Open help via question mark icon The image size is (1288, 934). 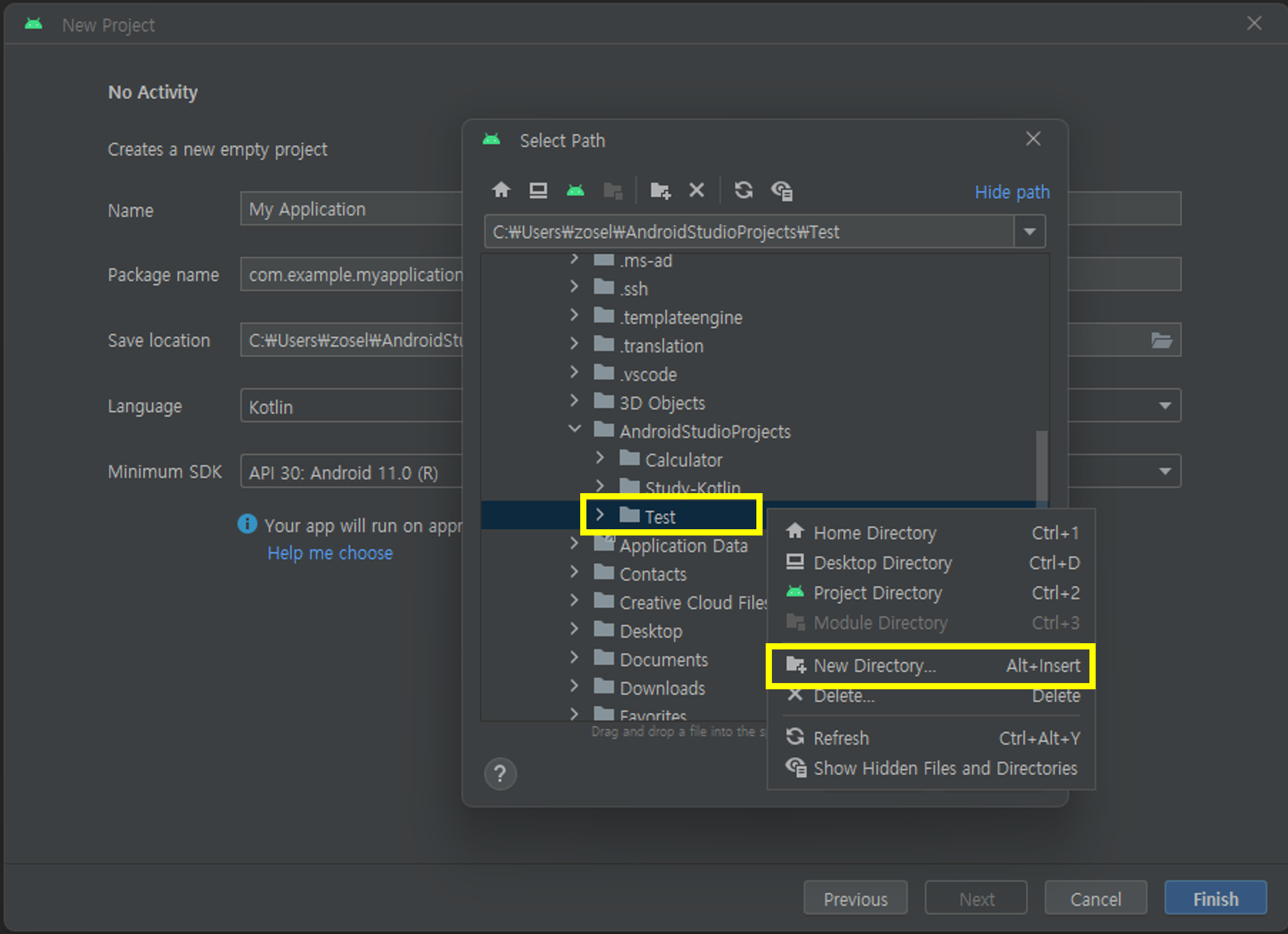click(x=500, y=774)
